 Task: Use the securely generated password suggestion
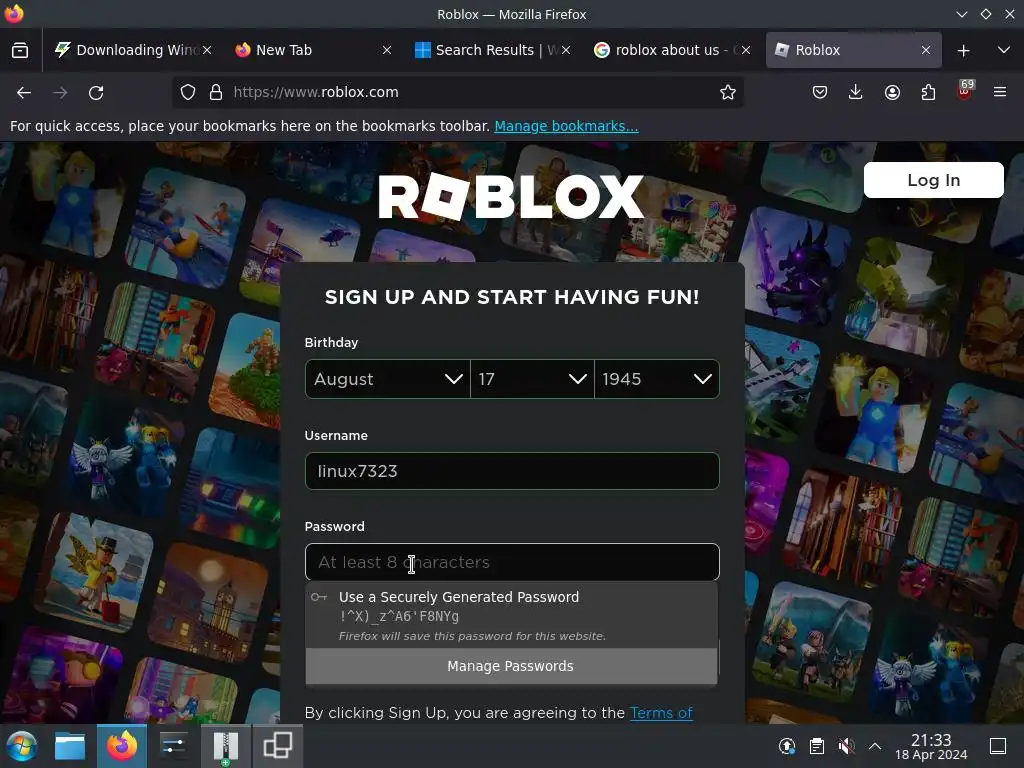(x=511, y=615)
